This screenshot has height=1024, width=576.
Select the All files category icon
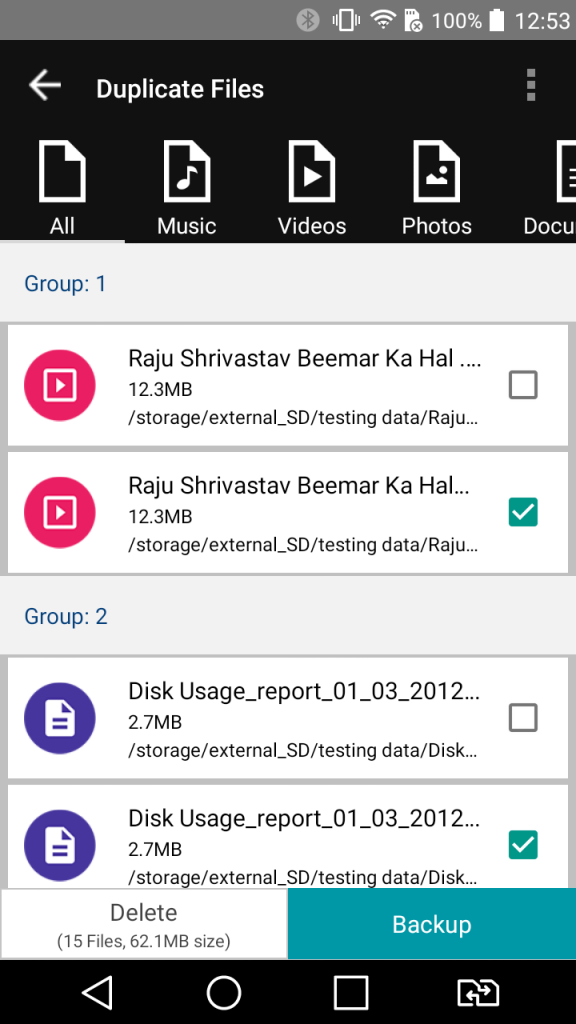[x=62, y=172]
